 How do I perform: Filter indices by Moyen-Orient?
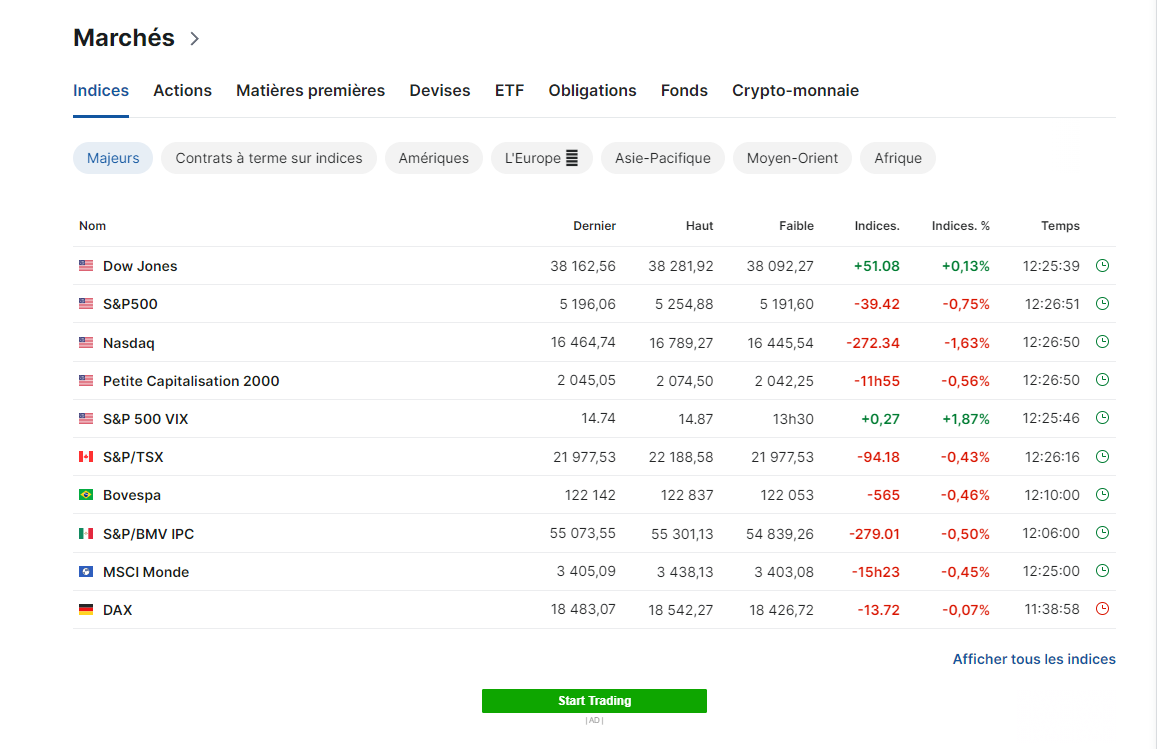point(792,158)
